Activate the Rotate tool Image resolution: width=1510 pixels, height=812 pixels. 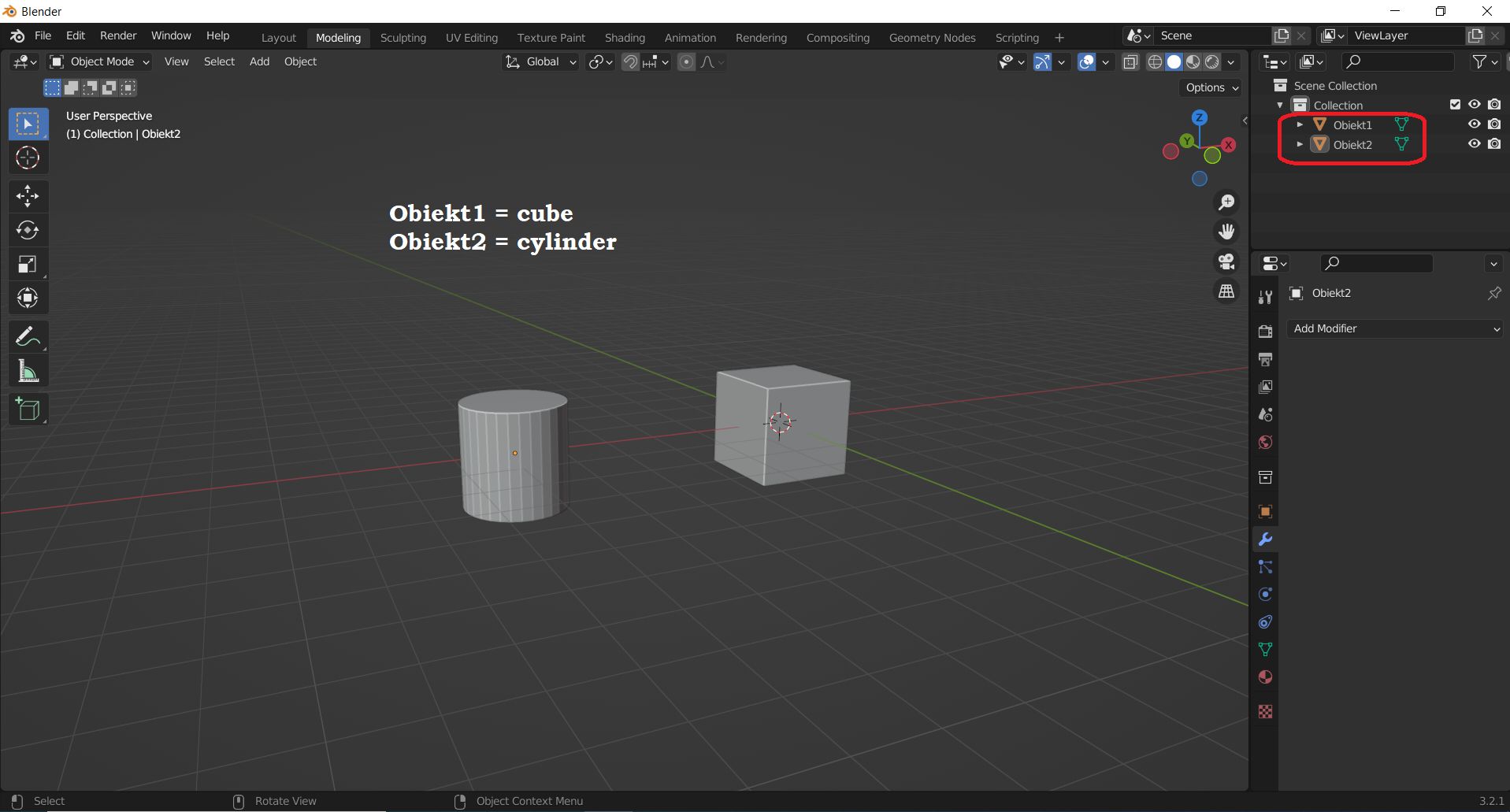click(28, 230)
